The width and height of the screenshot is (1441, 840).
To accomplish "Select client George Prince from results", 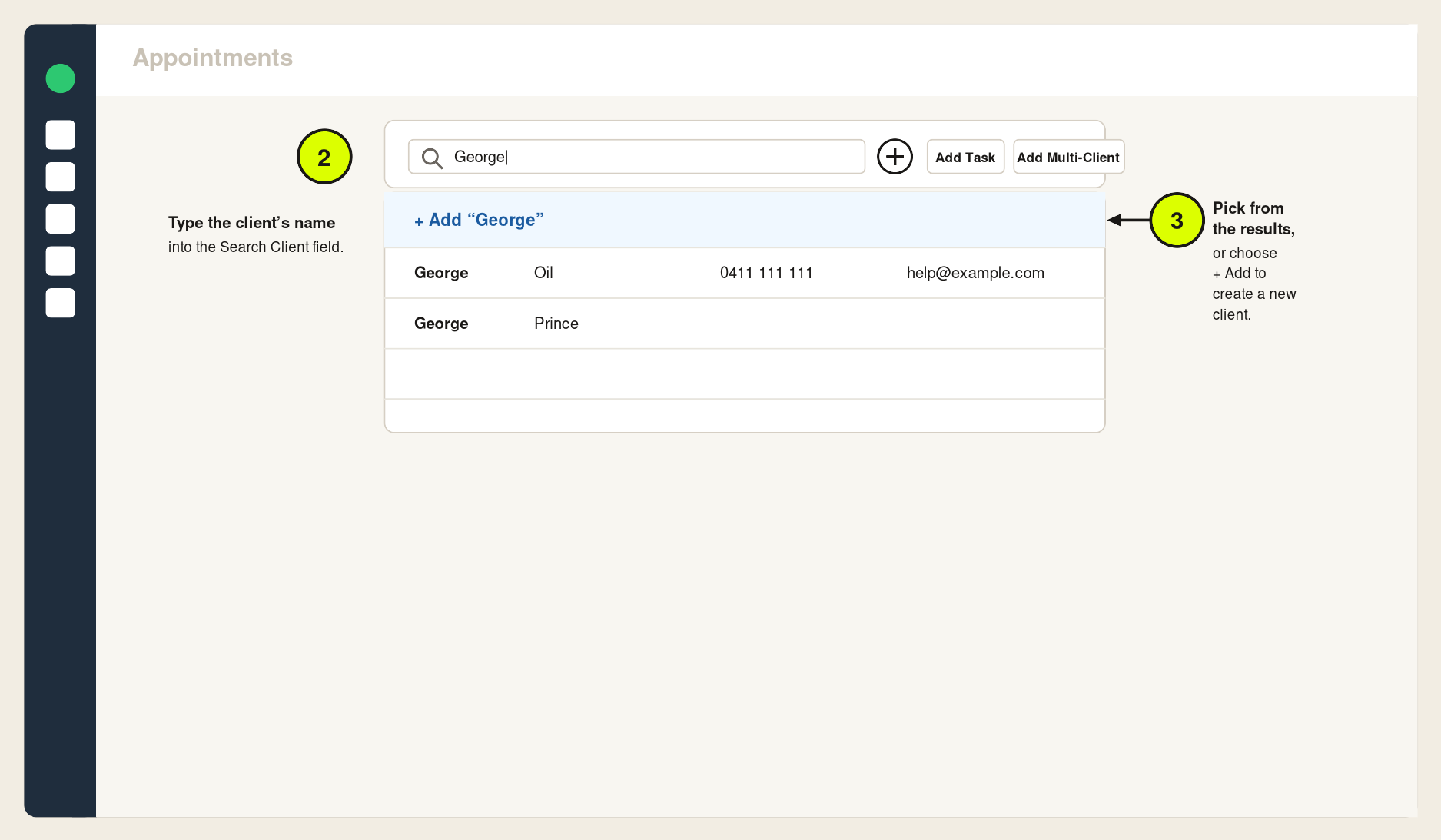I will [x=745, y=324].
